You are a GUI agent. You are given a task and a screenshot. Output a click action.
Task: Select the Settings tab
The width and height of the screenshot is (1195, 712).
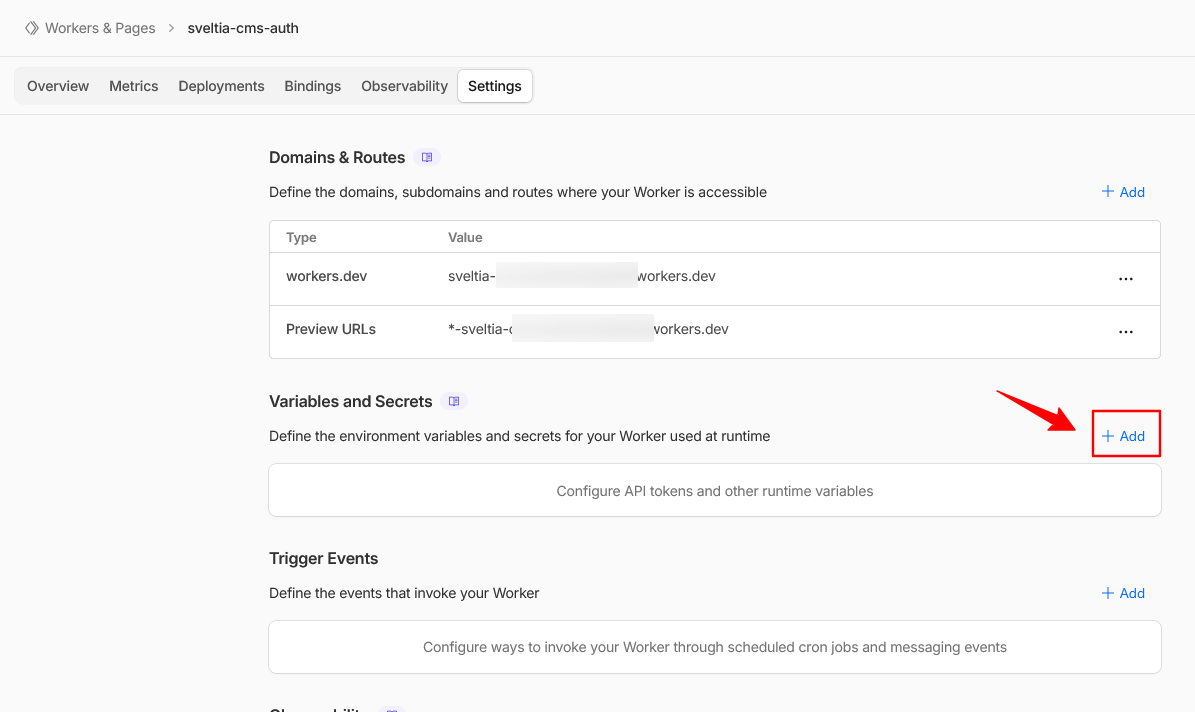495,86
